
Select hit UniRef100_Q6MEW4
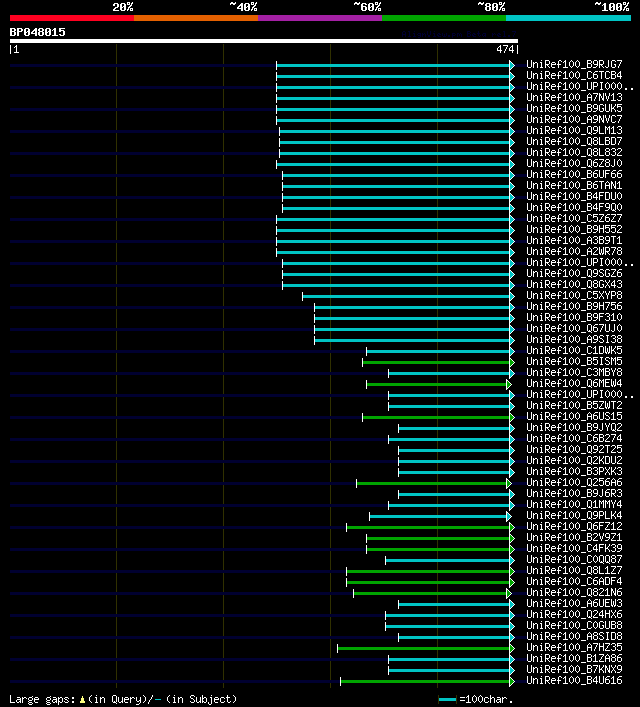coord(574,383)
